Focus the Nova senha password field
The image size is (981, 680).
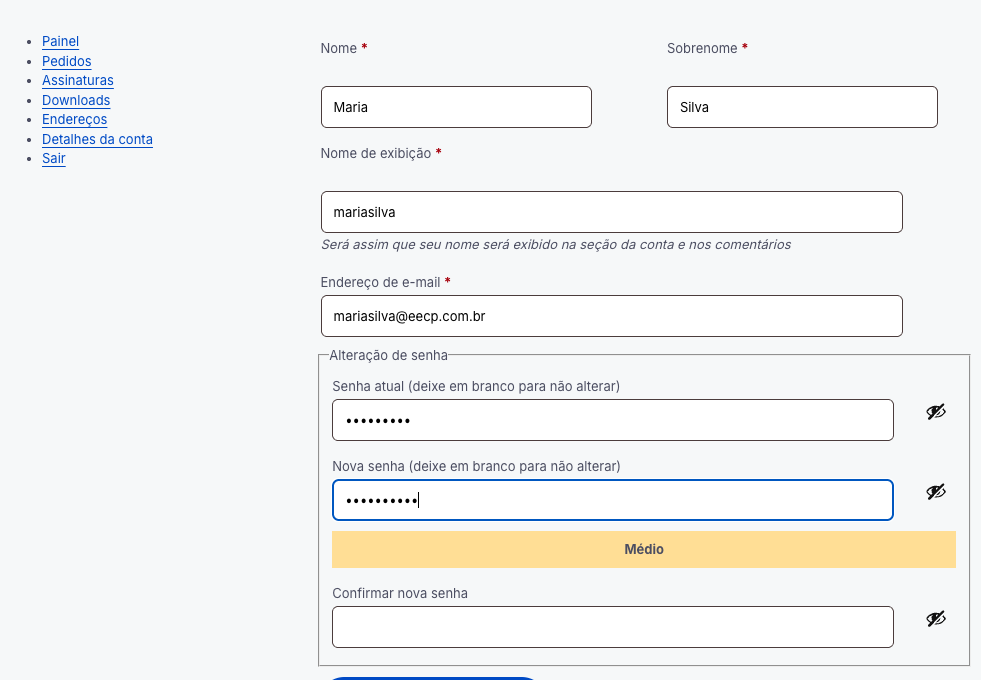[x=612, y=500]
